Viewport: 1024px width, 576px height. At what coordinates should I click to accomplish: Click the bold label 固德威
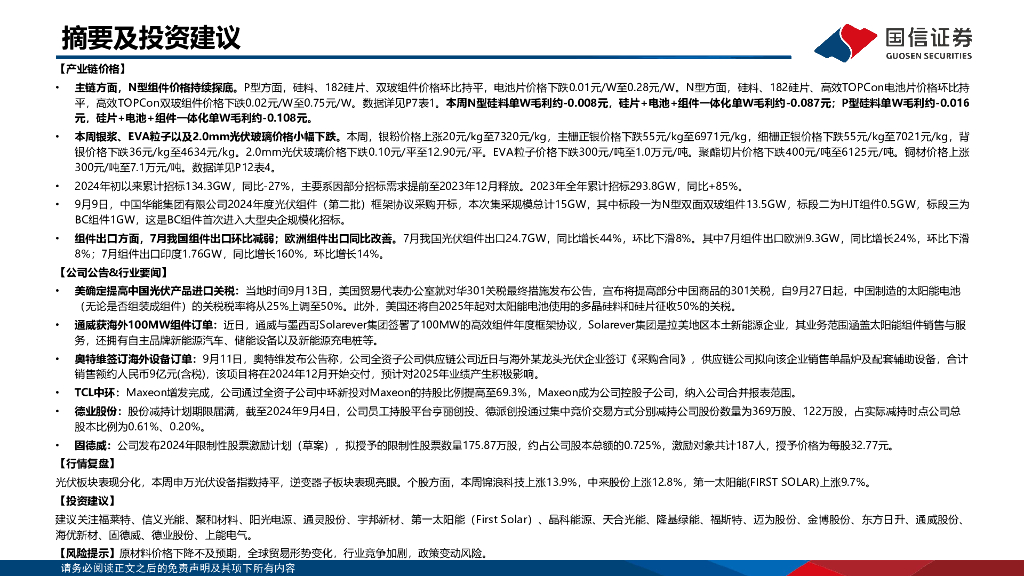[90, 445]
